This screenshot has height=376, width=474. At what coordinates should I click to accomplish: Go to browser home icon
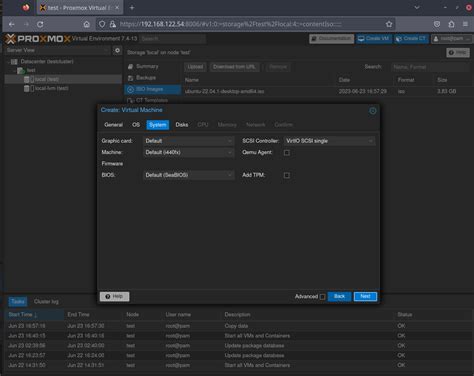87,24
